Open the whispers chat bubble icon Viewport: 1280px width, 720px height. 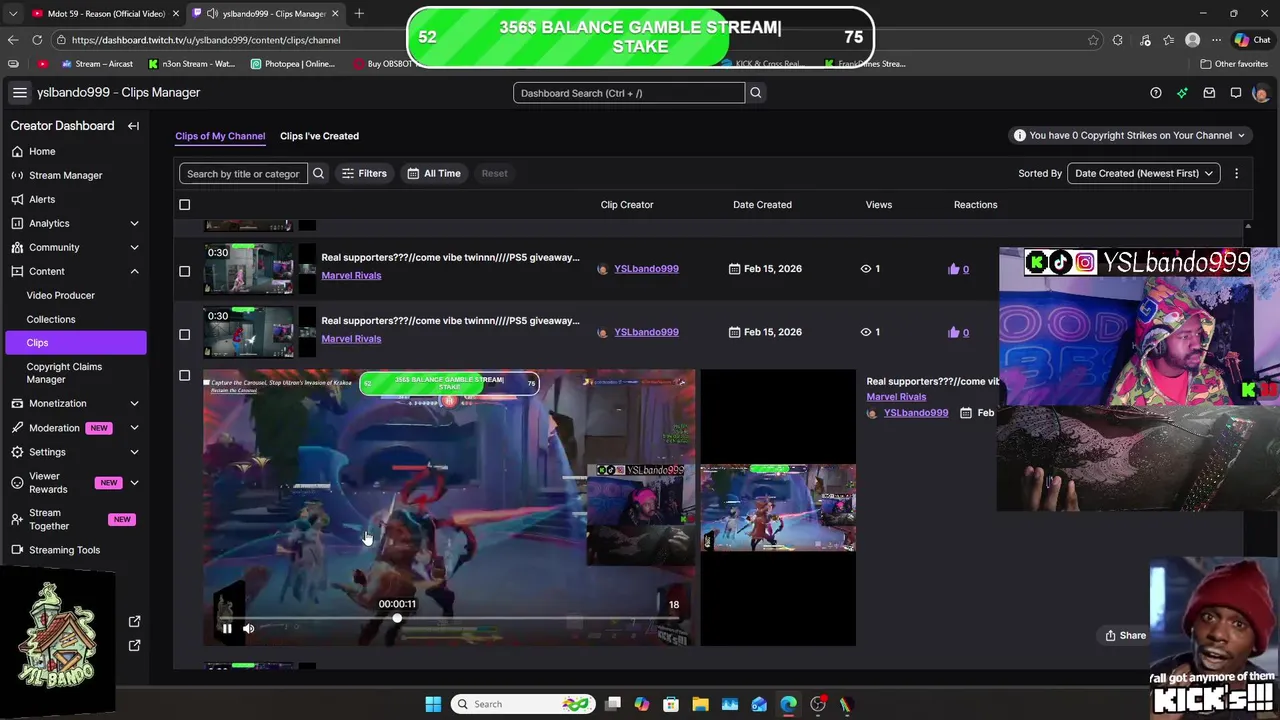click(1236, 93)
